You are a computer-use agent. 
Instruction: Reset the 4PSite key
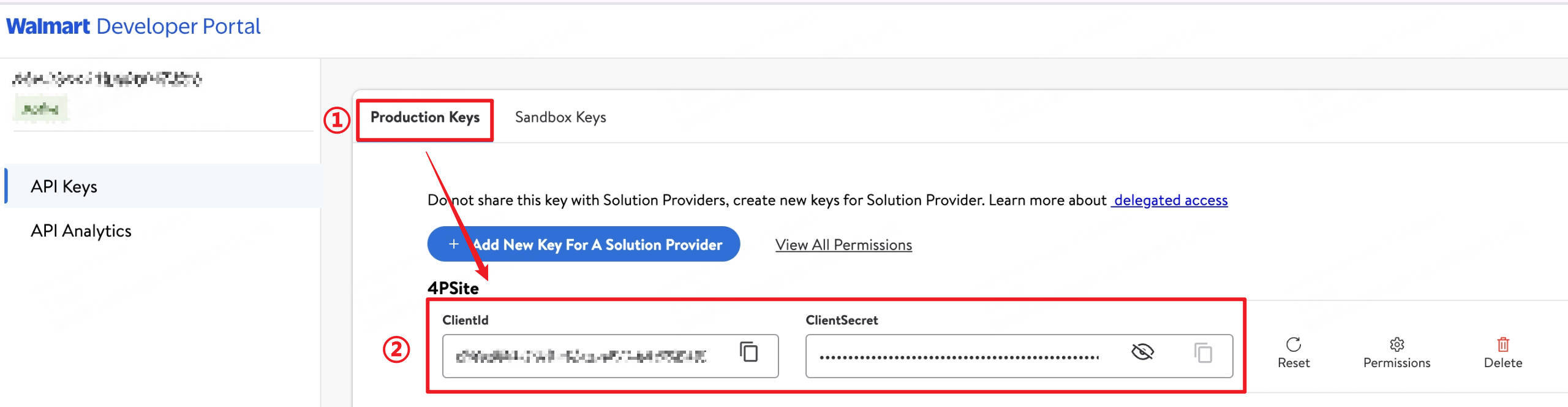[1293, 352]
